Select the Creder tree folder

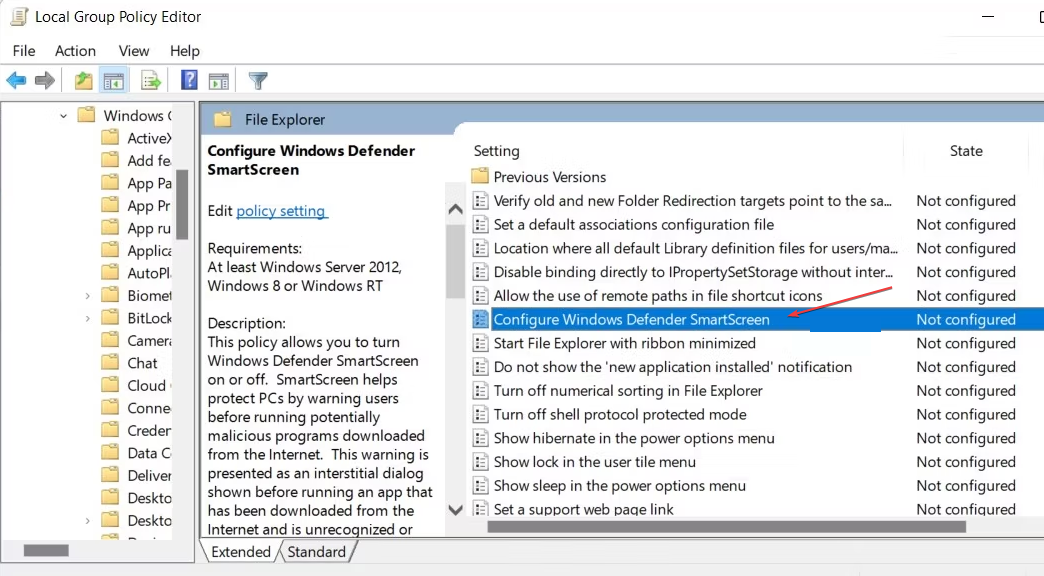point(149,431)
